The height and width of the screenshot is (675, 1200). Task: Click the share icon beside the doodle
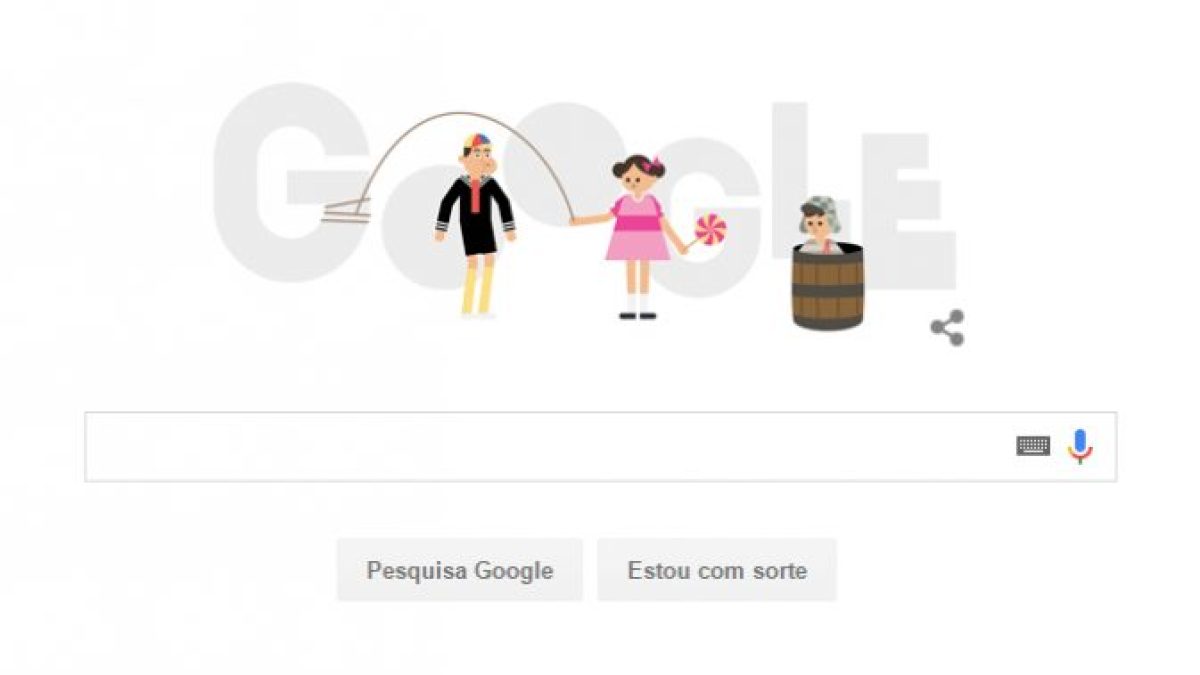947,328
